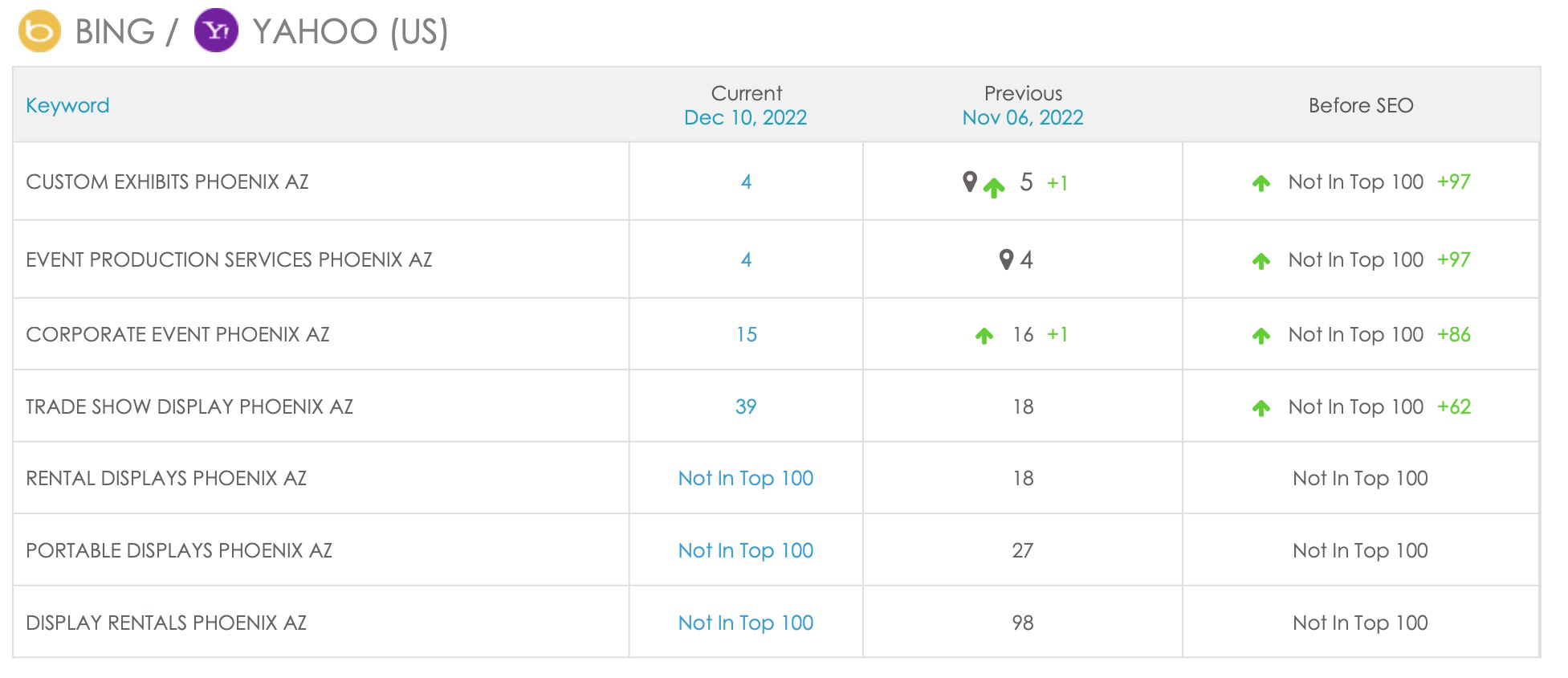Screen dimensions: 1568x678
Task: Click map pin icon in Event Production row
Action: [1006, 259]
